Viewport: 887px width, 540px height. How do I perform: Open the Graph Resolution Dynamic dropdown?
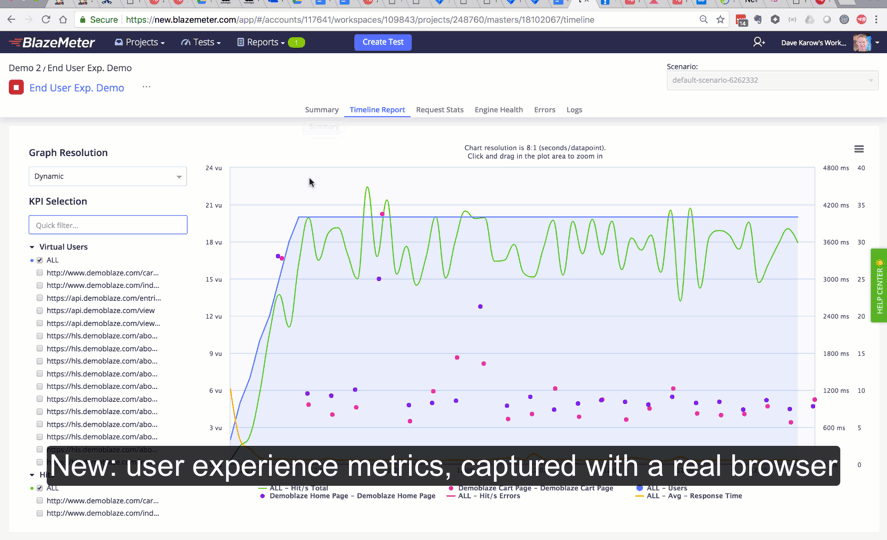click(x=107, y=176)
